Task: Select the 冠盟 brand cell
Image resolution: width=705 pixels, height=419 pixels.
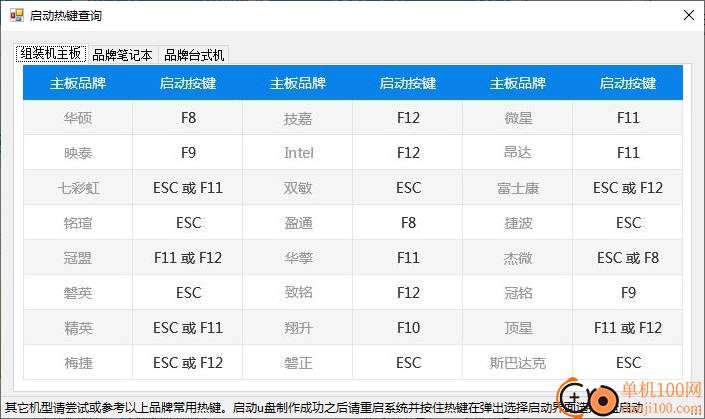Action: tap(78, 258)
